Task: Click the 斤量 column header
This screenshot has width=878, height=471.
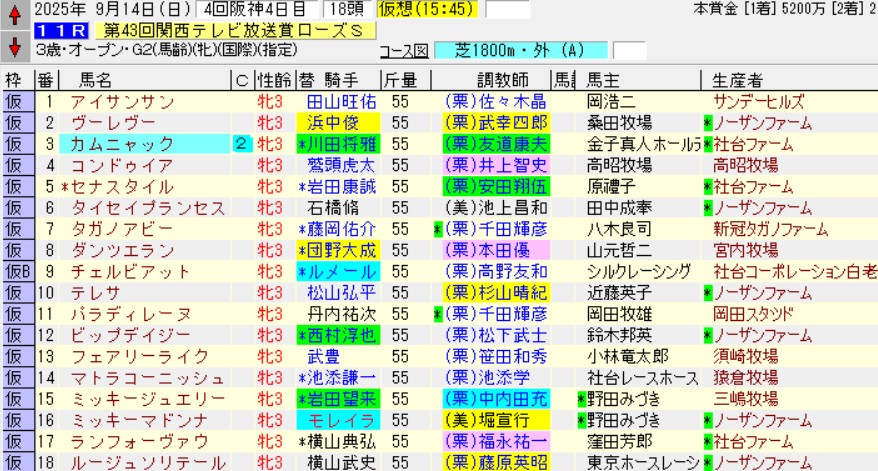Action: (402, 81)
